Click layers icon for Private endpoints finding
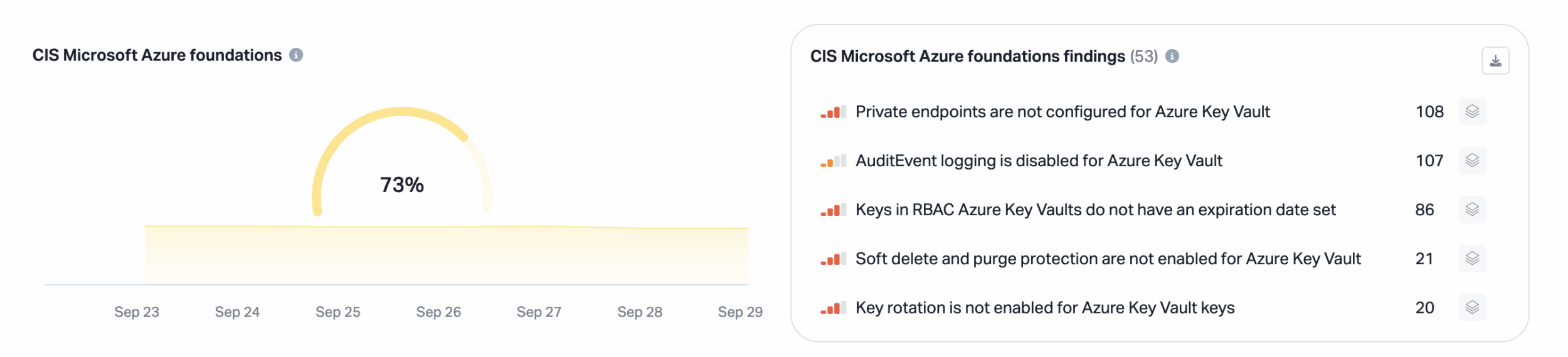The height and width of the screenshot is (357, 1568). coord(1472,112)
